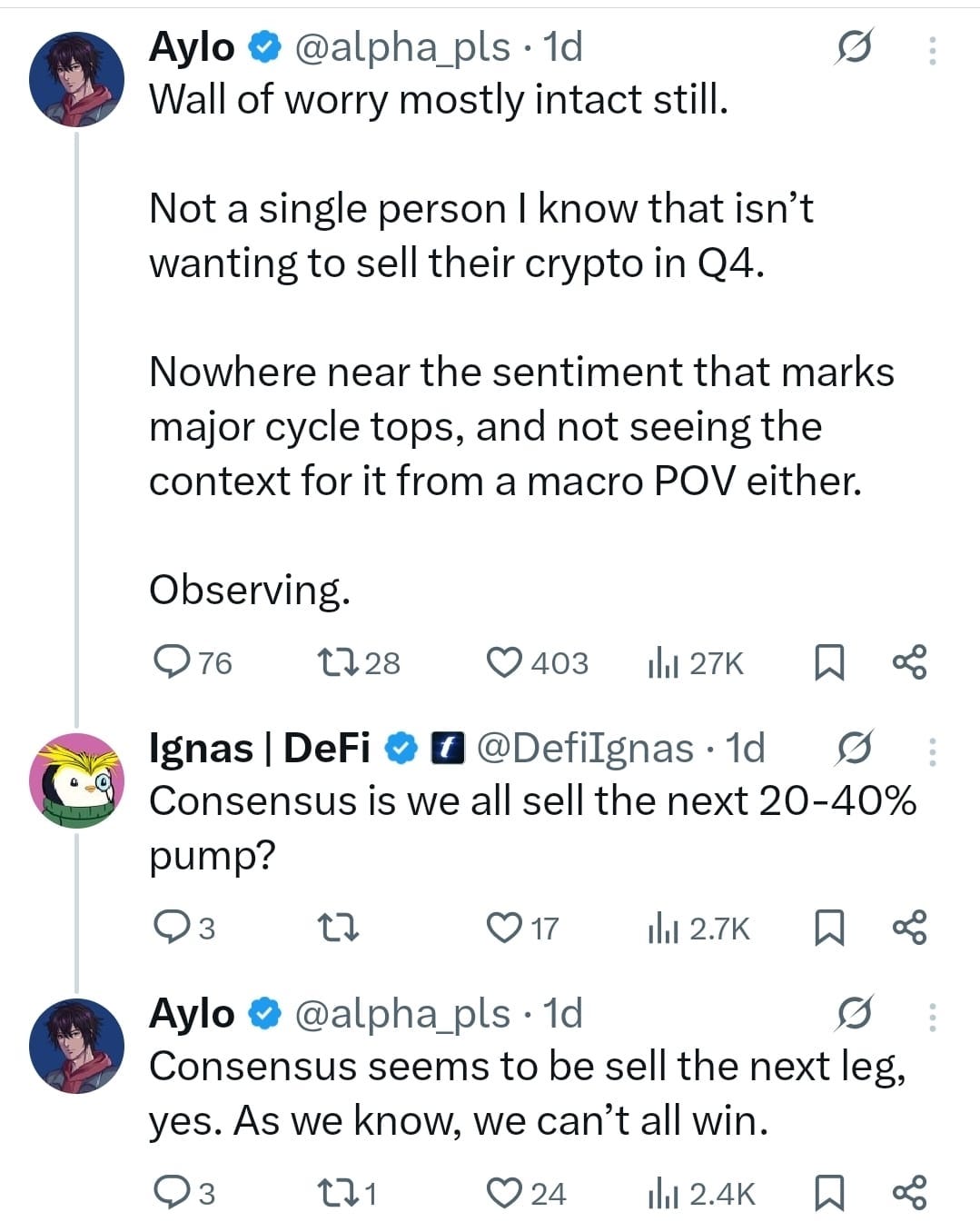Image resolution: width=980 pixels, height=1222 pixels.
Task: Open more options on Ignas DeFi's reply
Action: pos(932,751)
